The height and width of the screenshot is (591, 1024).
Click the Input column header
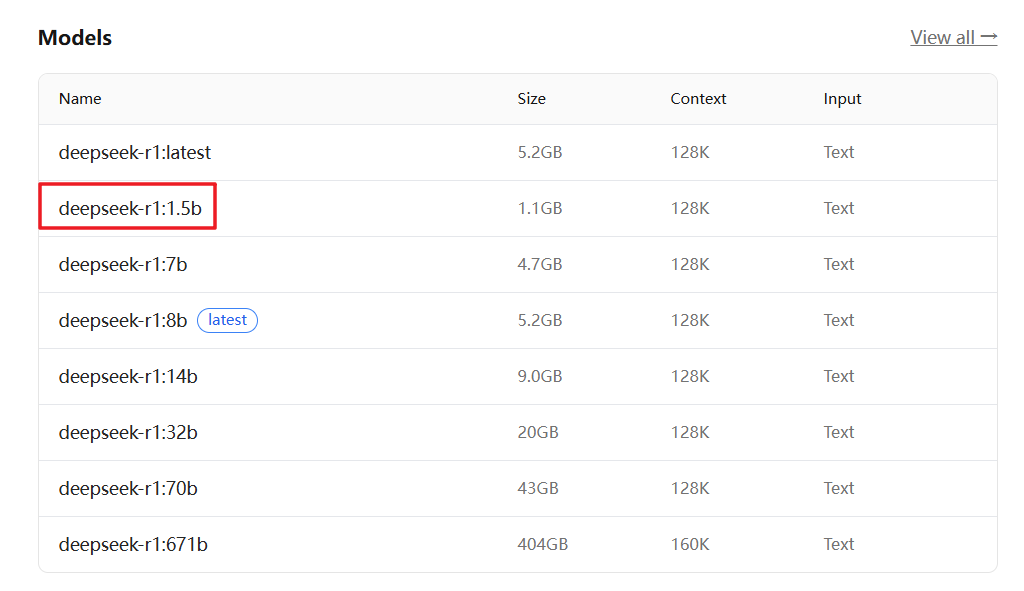[x=842, y=99]
